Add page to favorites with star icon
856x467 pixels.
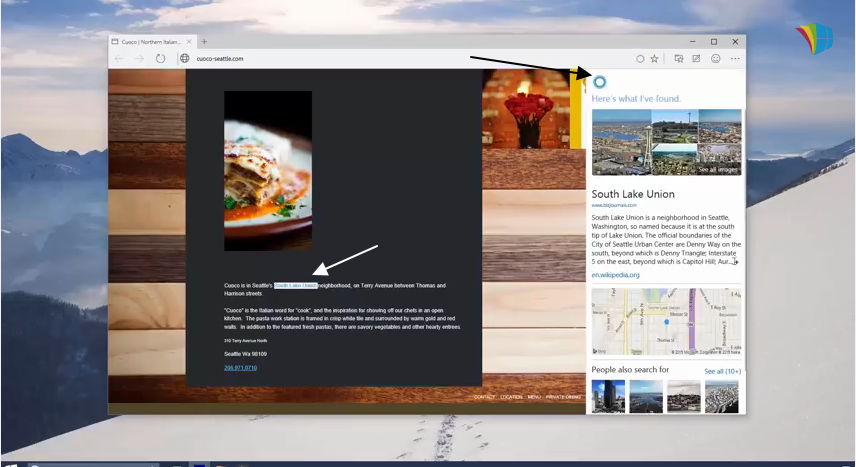point(654,58)
